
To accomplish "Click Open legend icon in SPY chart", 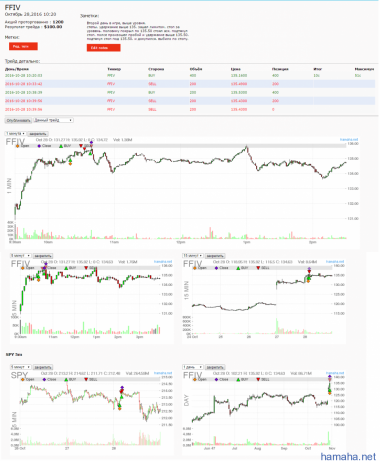I will click(x=23, y=379).
